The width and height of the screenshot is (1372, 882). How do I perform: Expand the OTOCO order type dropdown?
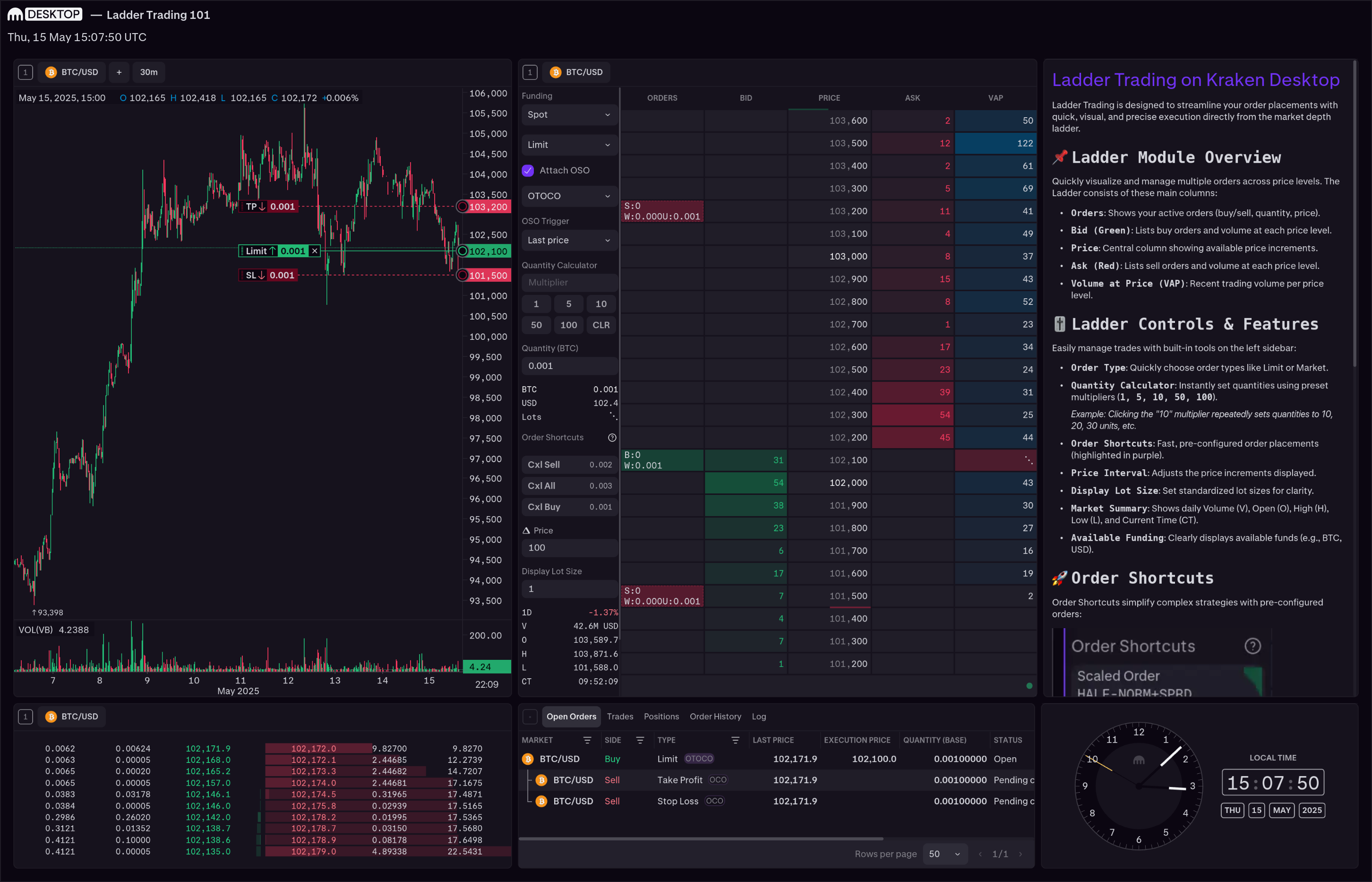[x=569, y=196]
